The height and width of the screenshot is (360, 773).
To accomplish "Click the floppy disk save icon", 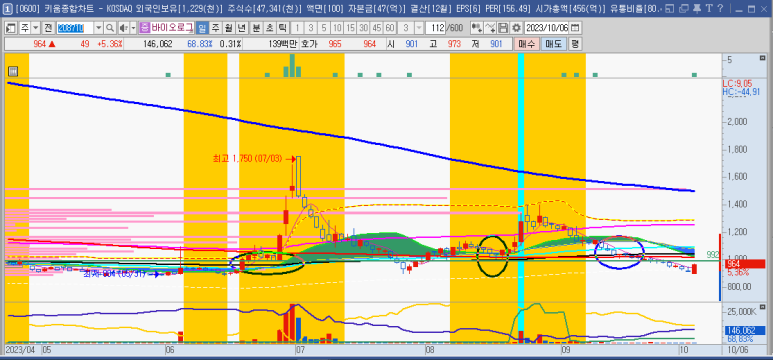I will tap(503, 28).
